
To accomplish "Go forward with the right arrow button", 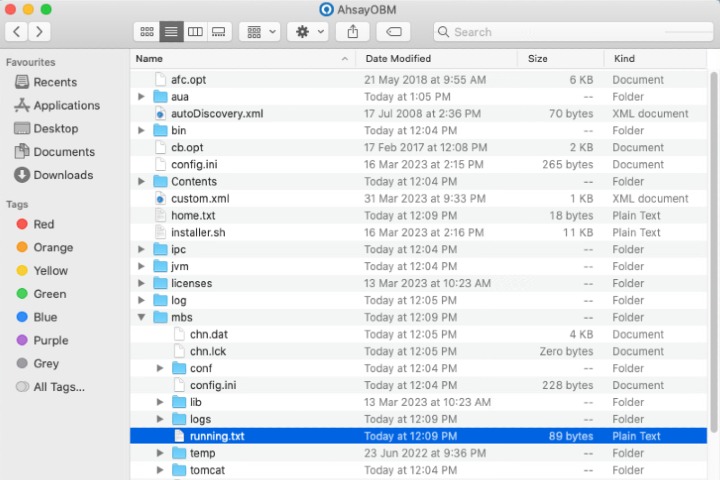I will [40, 32].
